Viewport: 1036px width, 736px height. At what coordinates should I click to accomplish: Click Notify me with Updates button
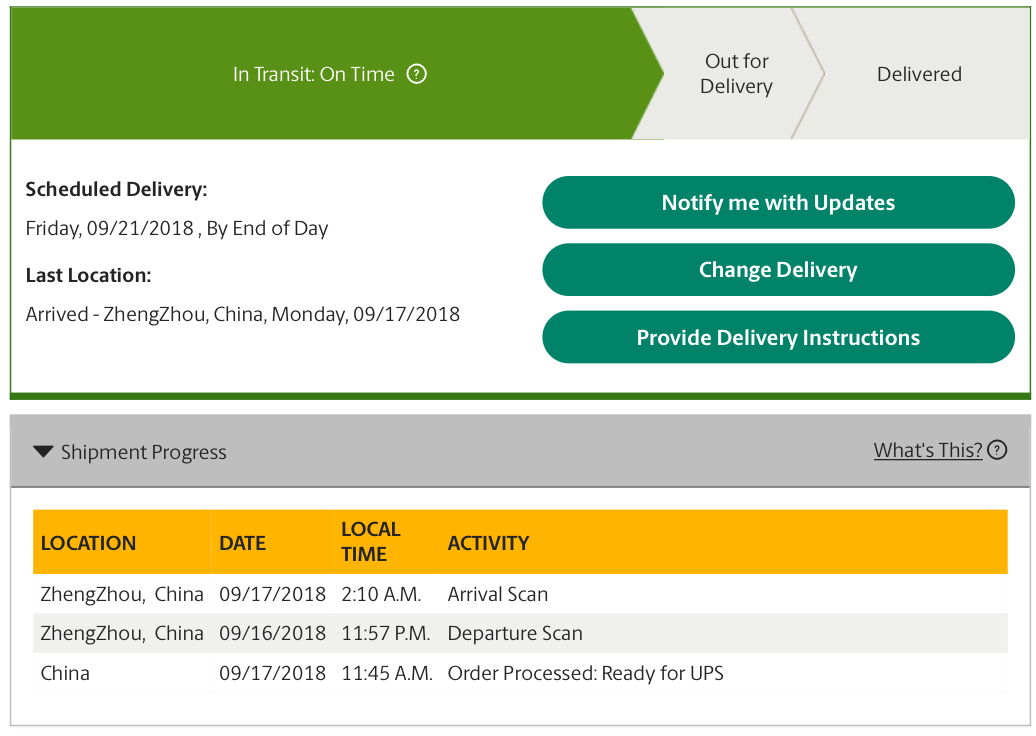click(778, 202)
